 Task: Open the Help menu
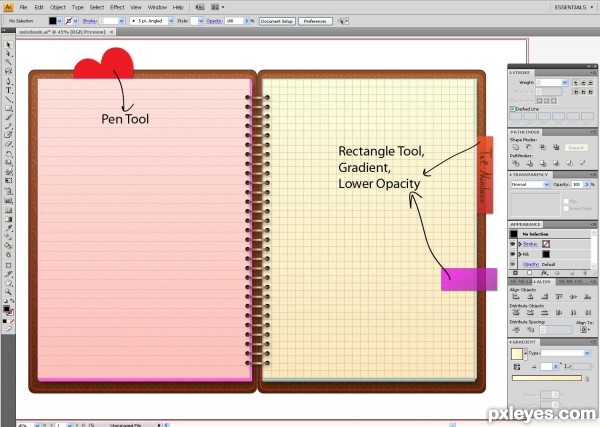(178, 7)
